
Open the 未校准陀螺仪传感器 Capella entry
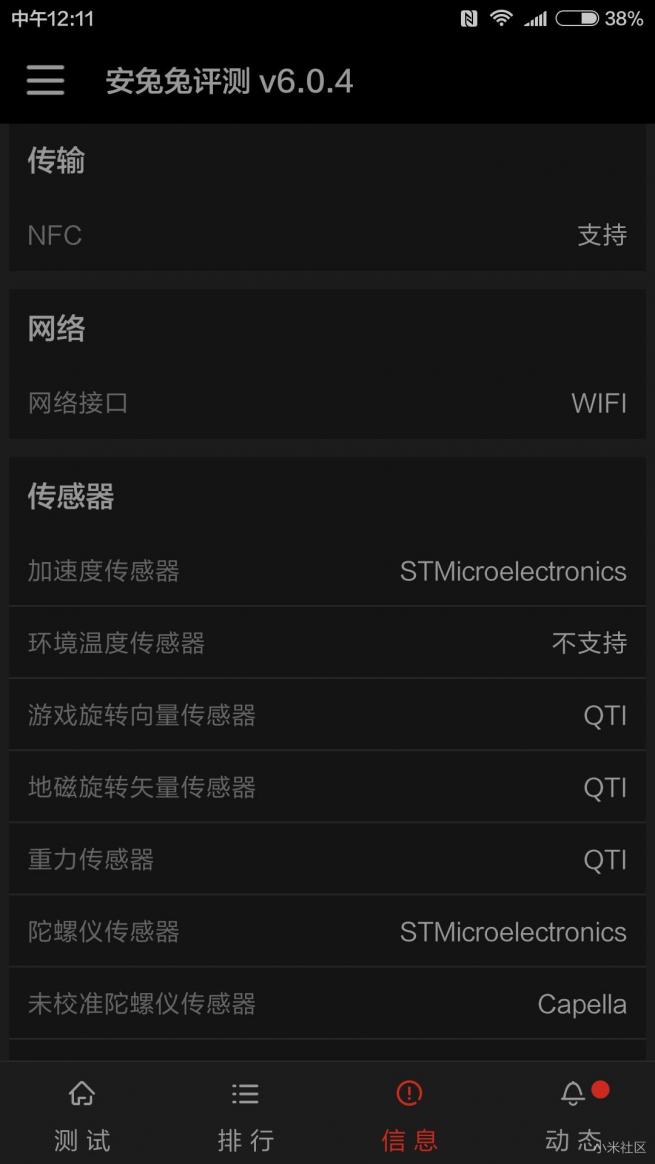click(327, 1004)
